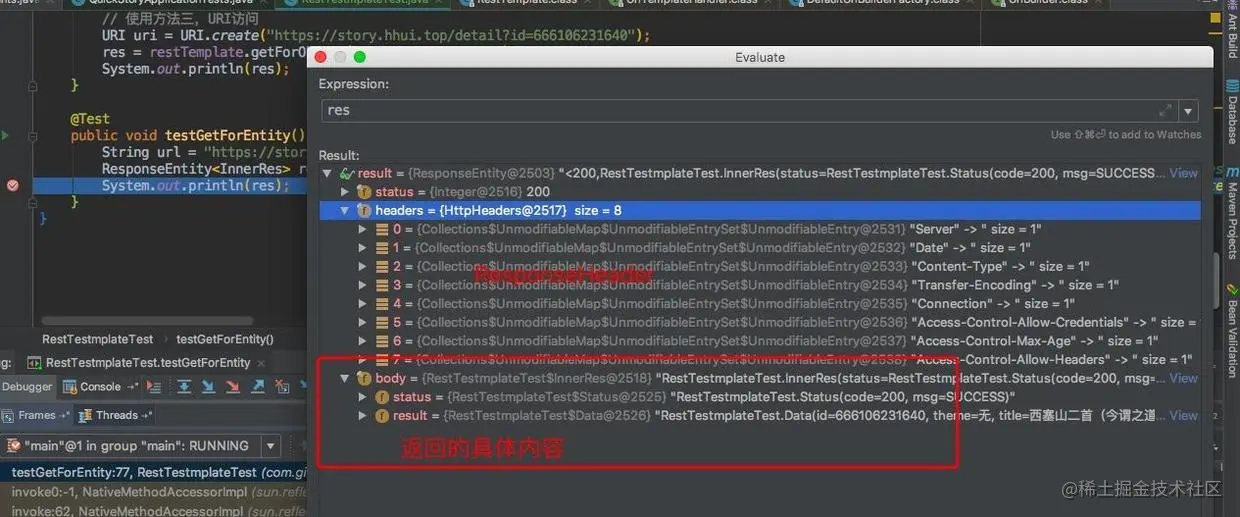Close the RestTestmplateTest.testGetForEntity debug session tab

coord(261,363)
